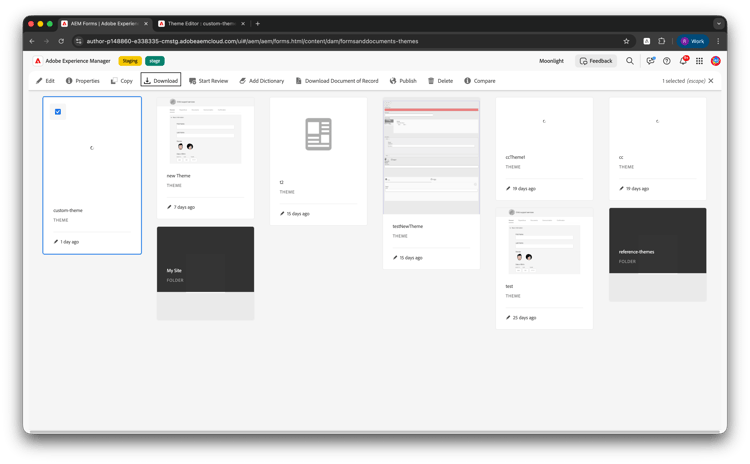Screen dimensions: 750x464
Task: Click Download Document of Record
Action: pyautogui.click(x=337, y=81)
